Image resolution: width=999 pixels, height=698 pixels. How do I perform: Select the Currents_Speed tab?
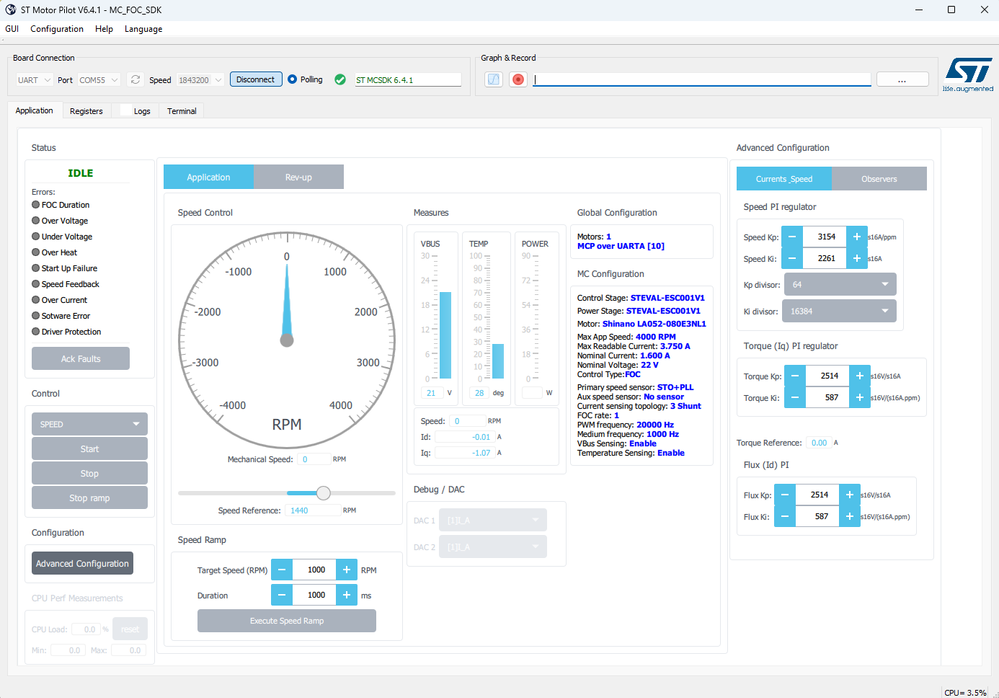coord(784,179)
